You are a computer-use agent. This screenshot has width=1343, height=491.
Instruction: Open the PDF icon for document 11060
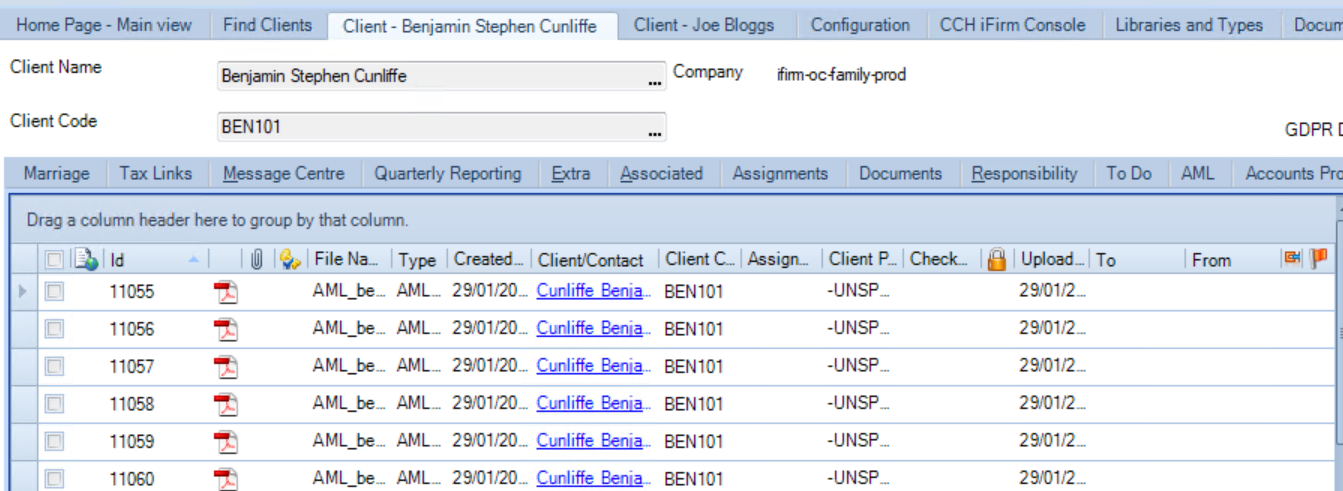click(226, 479)
